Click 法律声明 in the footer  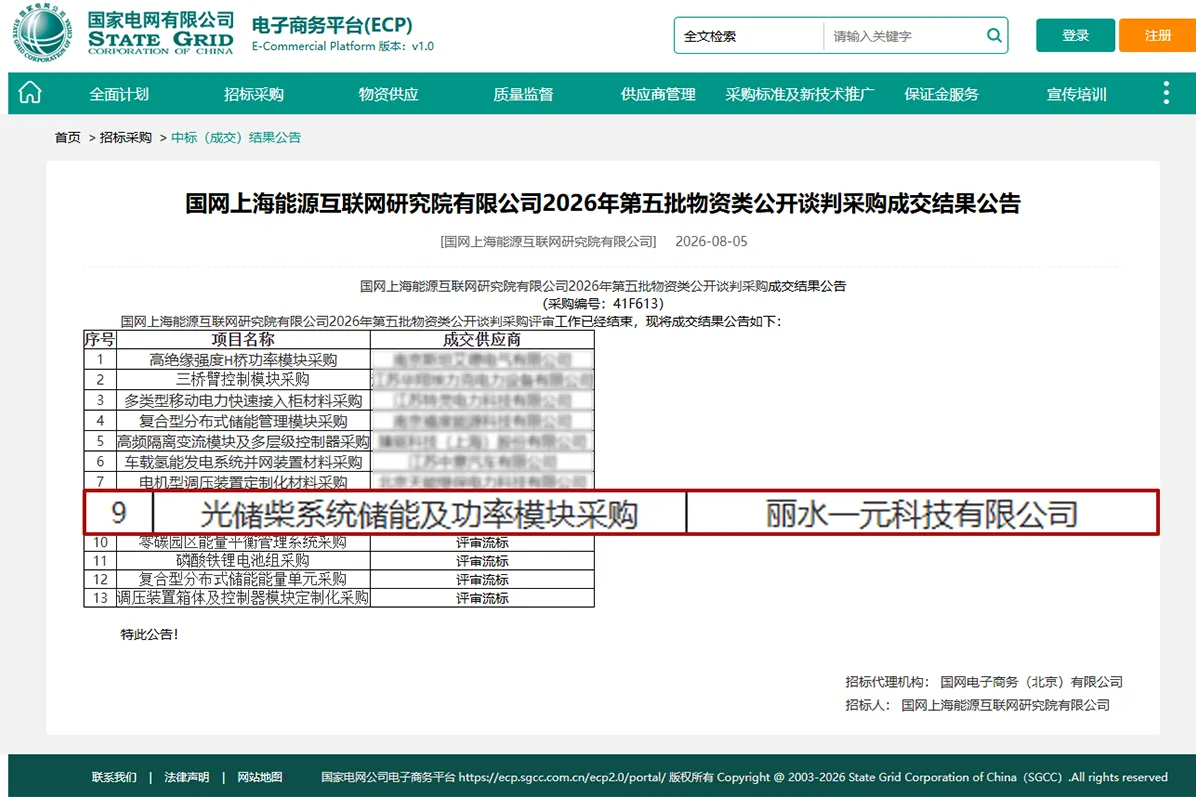point(187,776)
